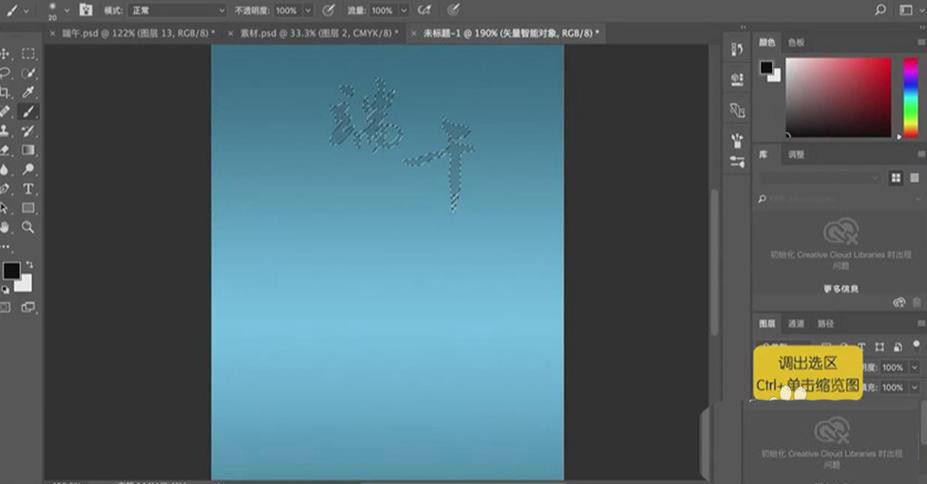
Task: Click the rainbow hue slider strip
Action: click(910, 97)
